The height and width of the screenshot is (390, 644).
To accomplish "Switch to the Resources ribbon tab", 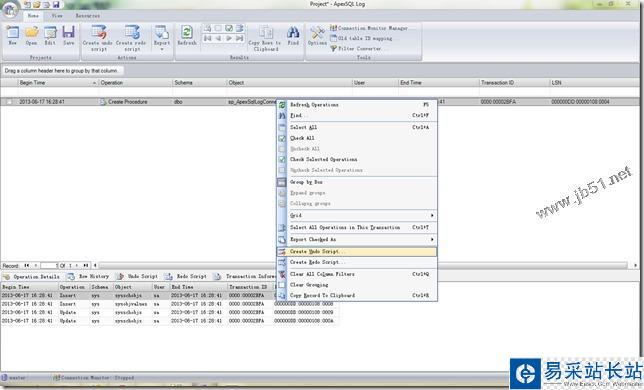I will click(x=87, y=16).
